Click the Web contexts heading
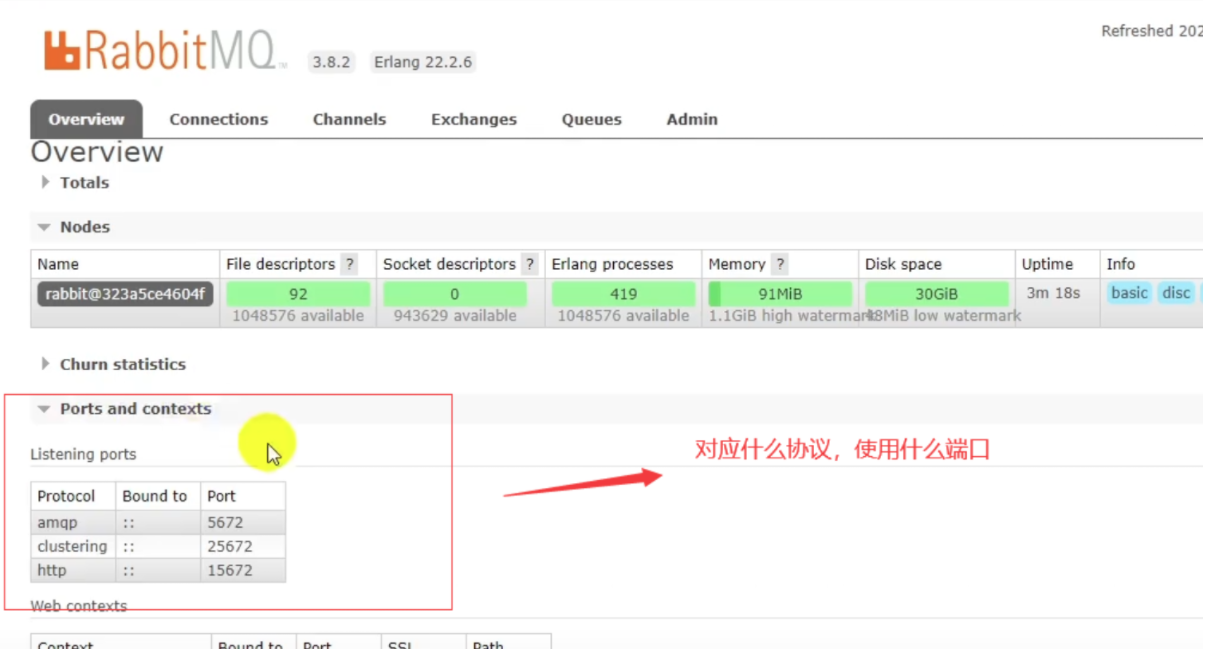The image size is (1216, 649). [x=79, y=606]
